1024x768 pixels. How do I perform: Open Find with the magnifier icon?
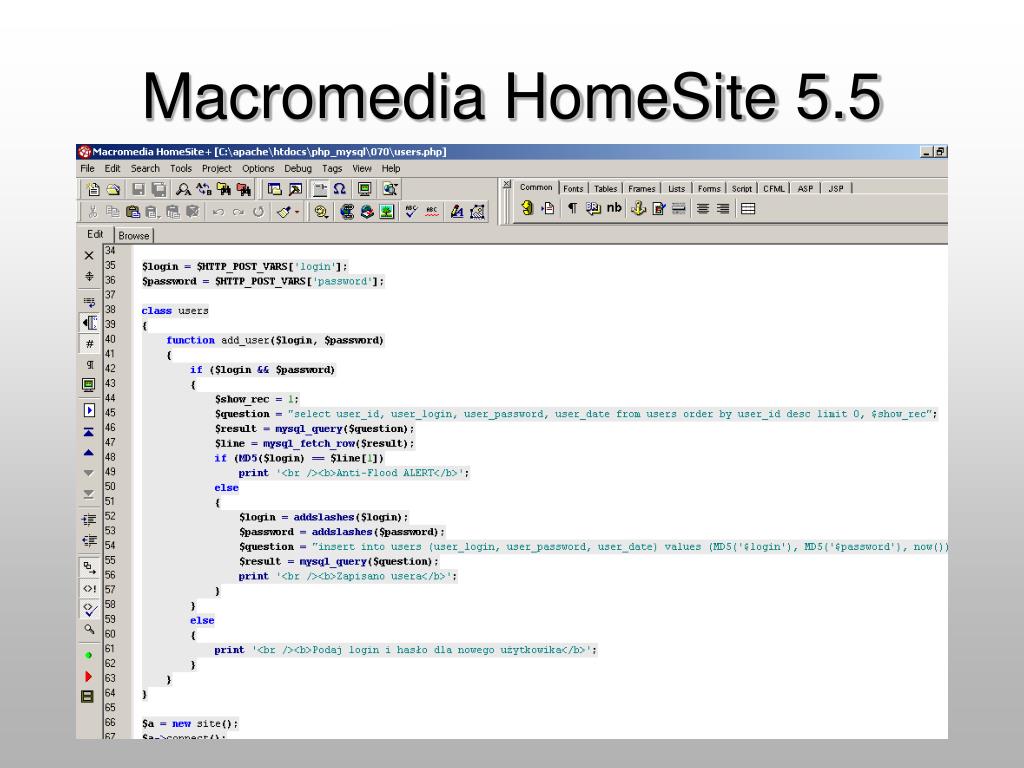[x=184, y=189]
